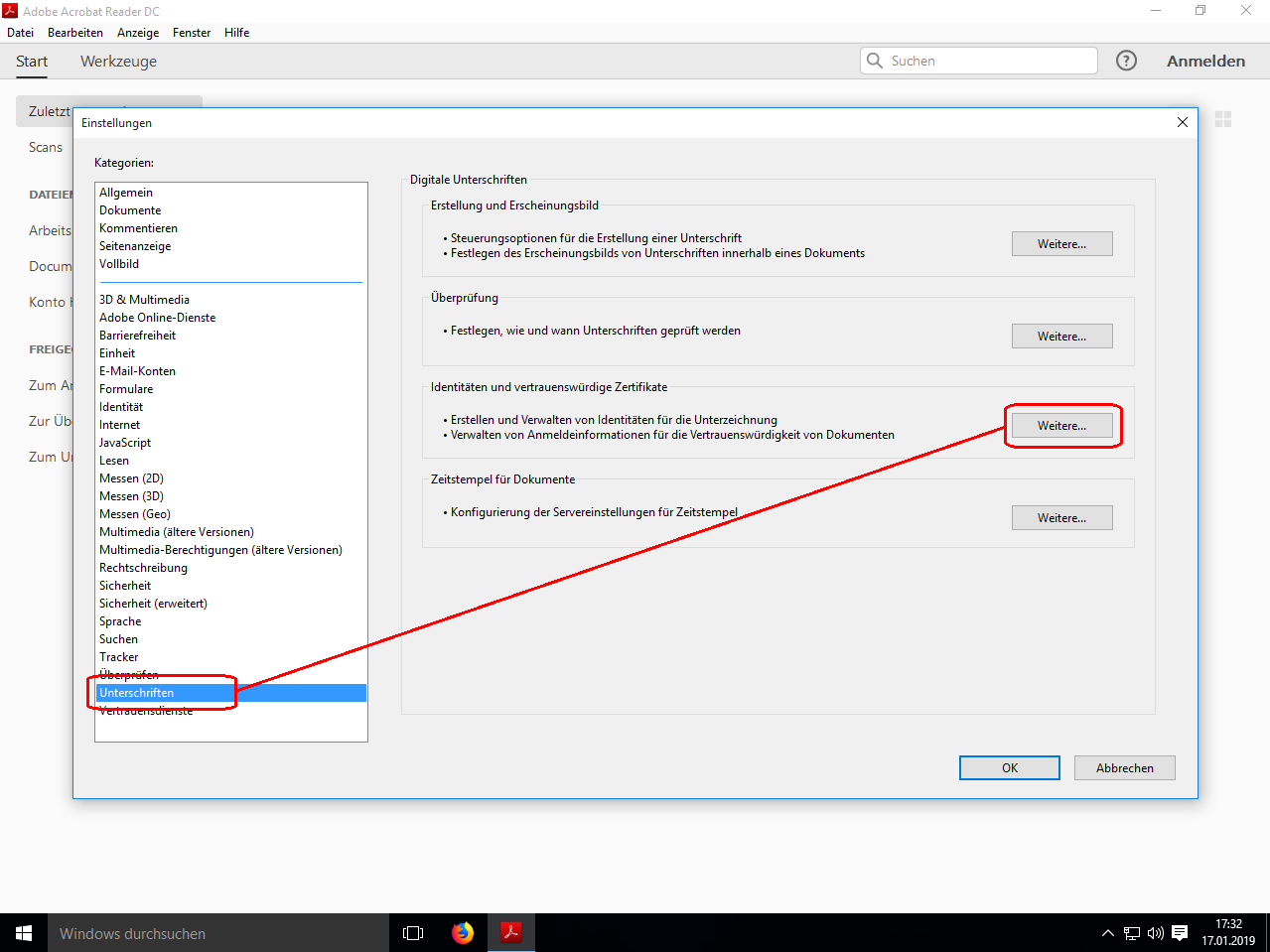Click the volume icon in system tray
The width and height of the screenshot is (1270, 952).
coord(1155,933)
